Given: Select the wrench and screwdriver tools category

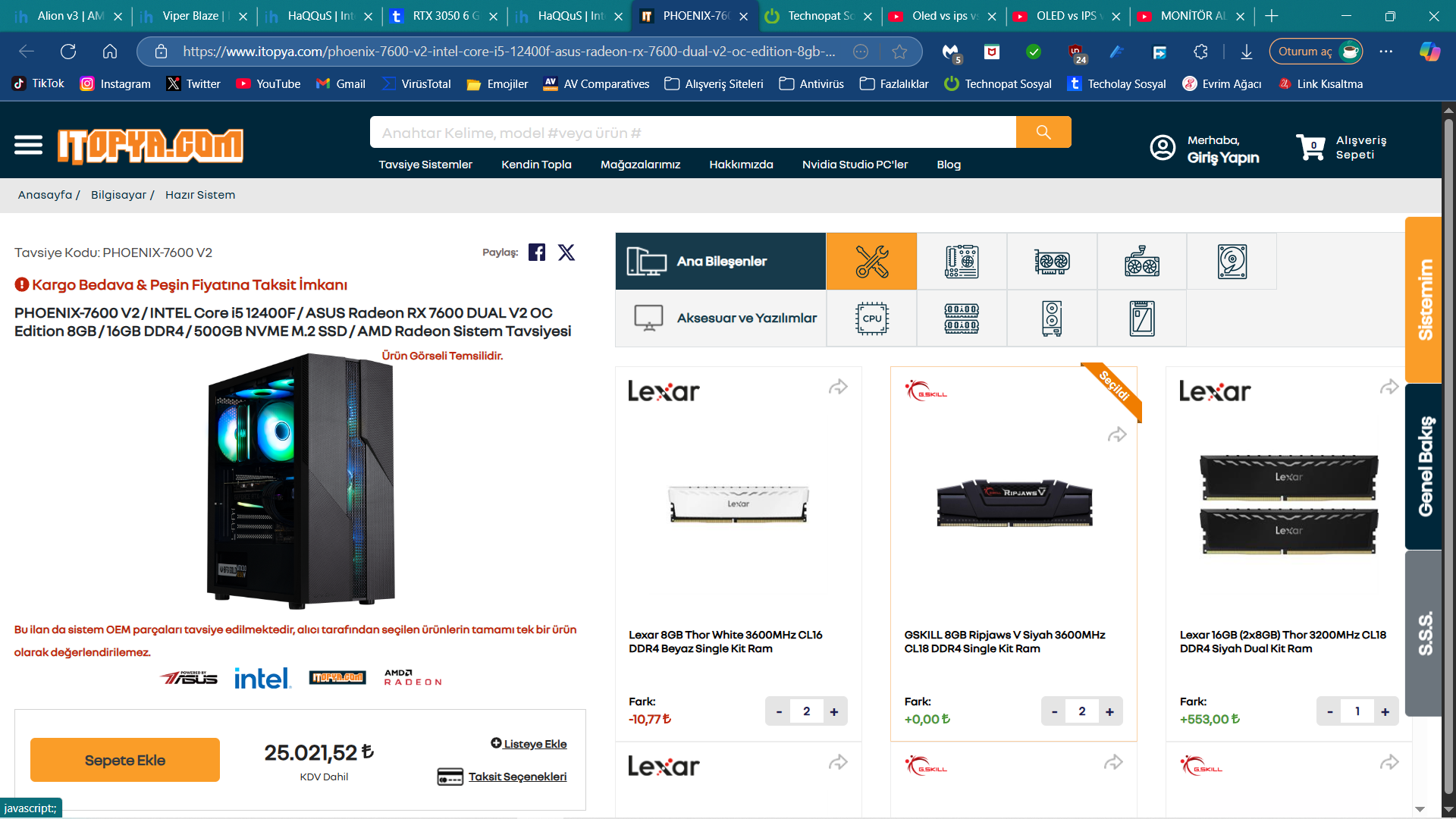Looking at the screenshot, I should (871, 262).
